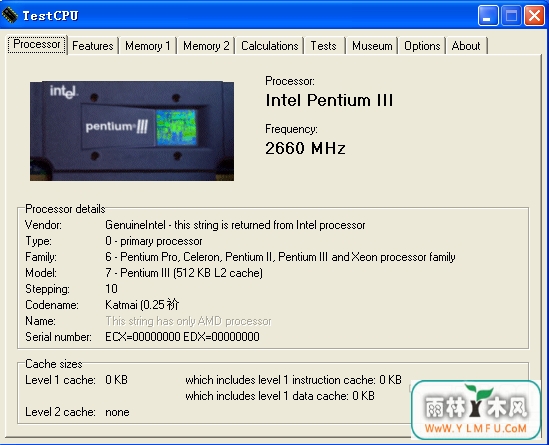
Task: Click the "Codename:" label
Action: (52, 305)
